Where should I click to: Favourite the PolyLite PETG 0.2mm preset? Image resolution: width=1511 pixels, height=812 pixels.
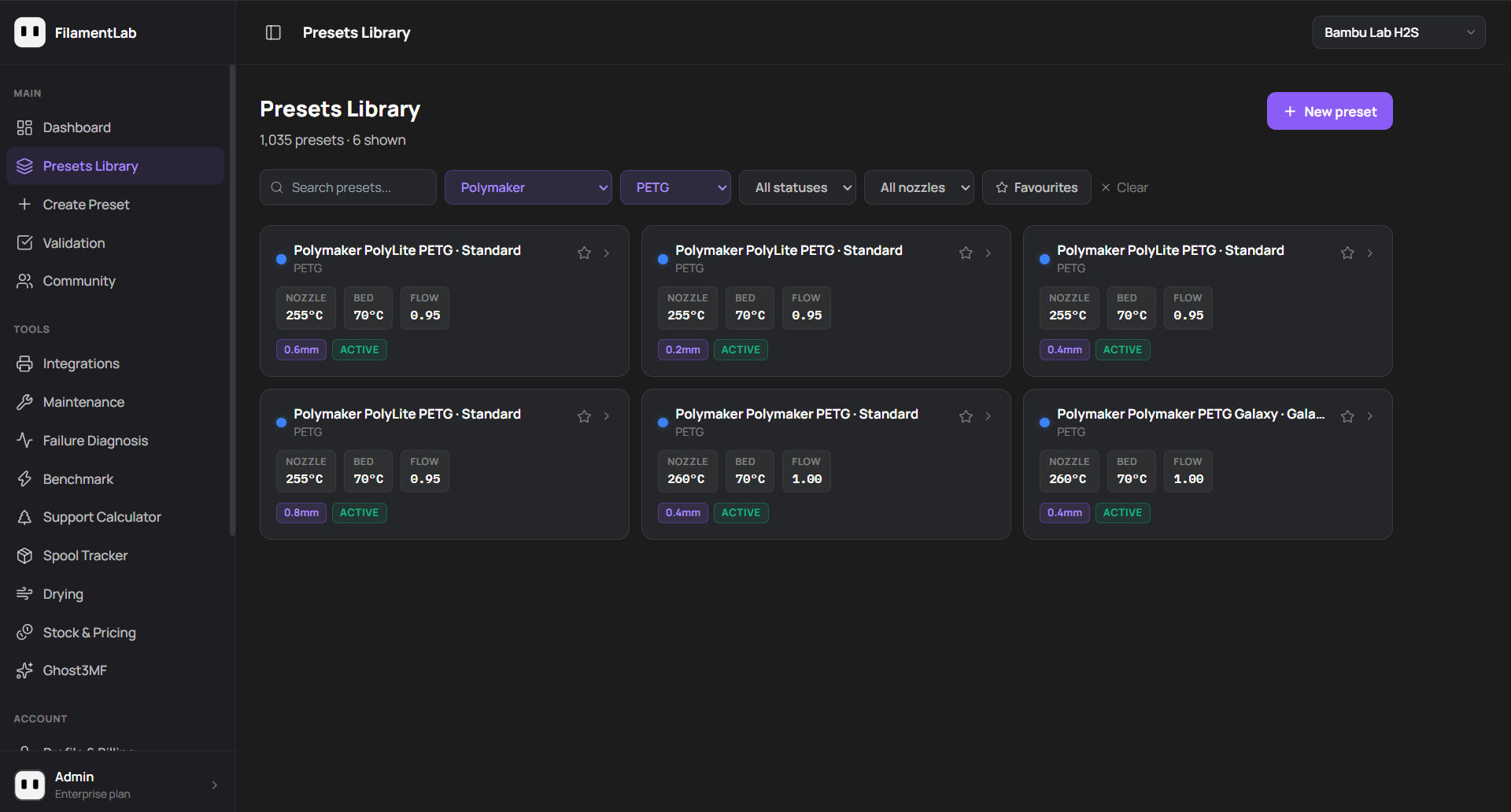pyautogui.click(x=966, y=253)
